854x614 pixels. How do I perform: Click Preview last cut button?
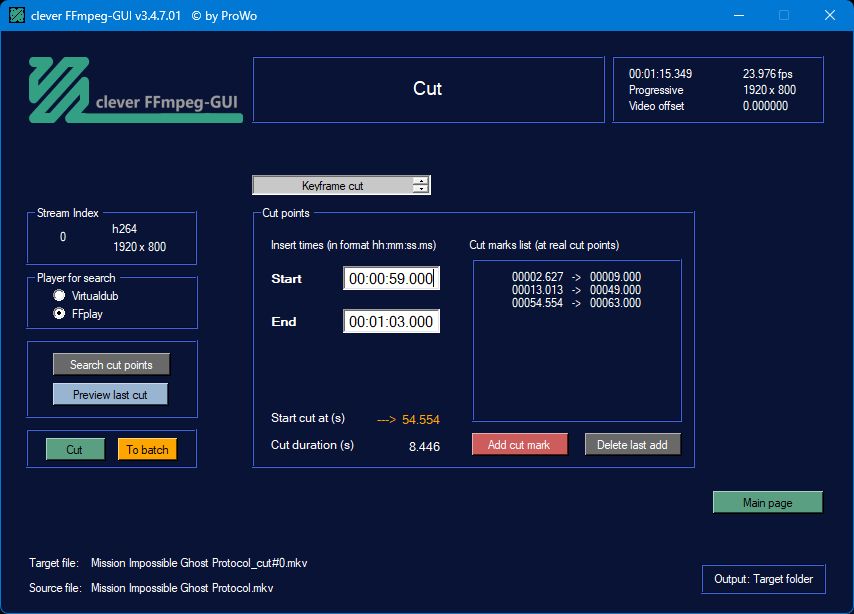coord(110,394)
